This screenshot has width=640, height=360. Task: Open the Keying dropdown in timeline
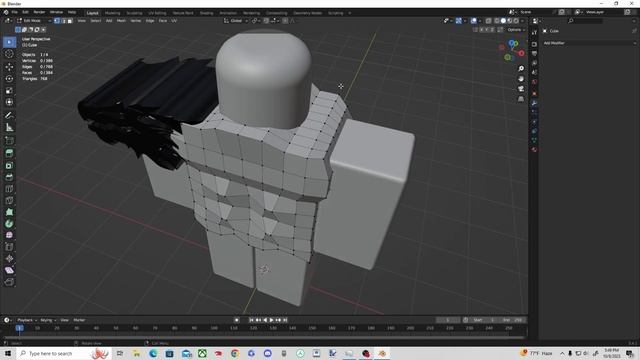(48, 320)
